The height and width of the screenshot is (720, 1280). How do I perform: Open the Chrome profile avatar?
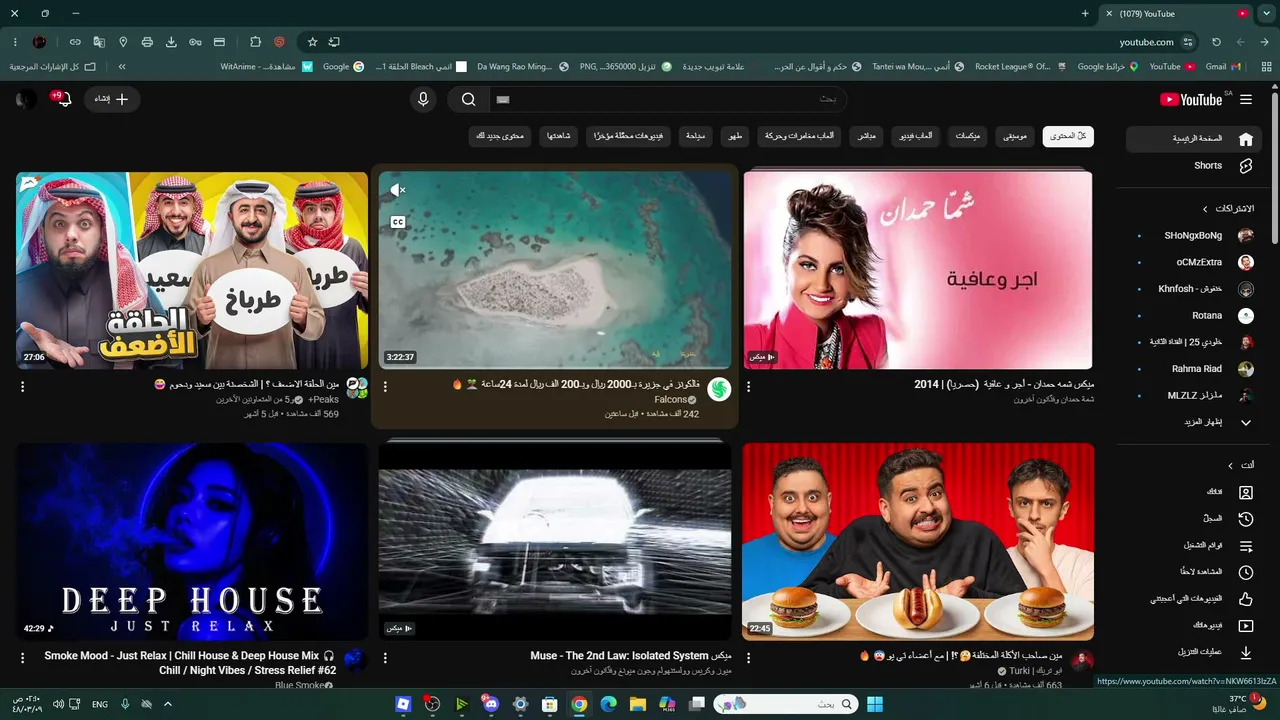click(x=39, y=42)
